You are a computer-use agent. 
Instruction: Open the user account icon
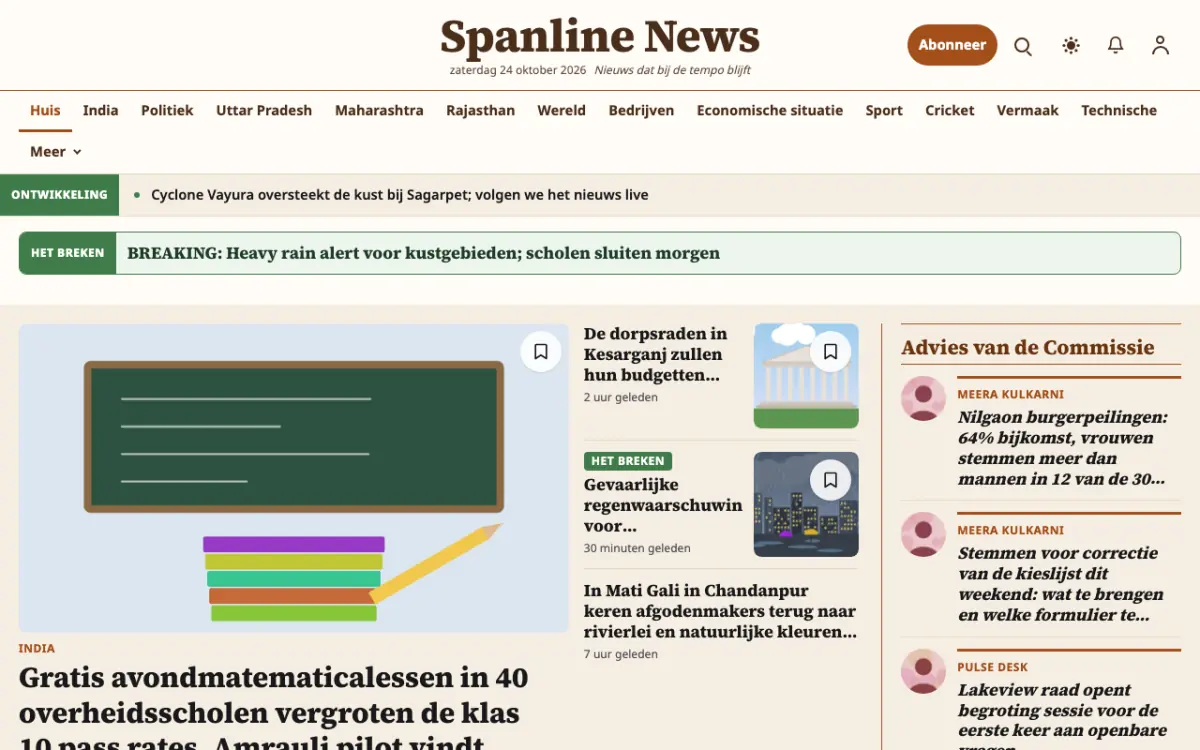tap(1160, 45)
